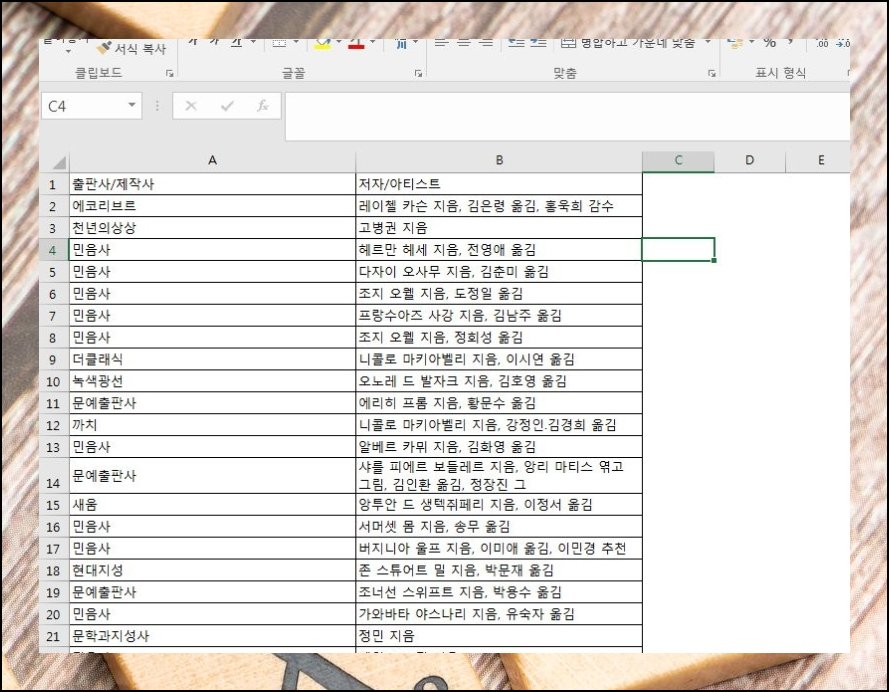Click the cell '정민 지음'
This screenshot has width=889, height=692.
[x=499, y=636]
